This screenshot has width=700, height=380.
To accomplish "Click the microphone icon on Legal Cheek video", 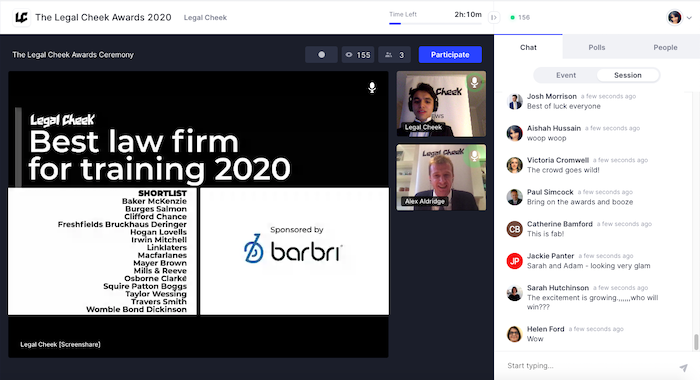I will click(x=475, y=82).
